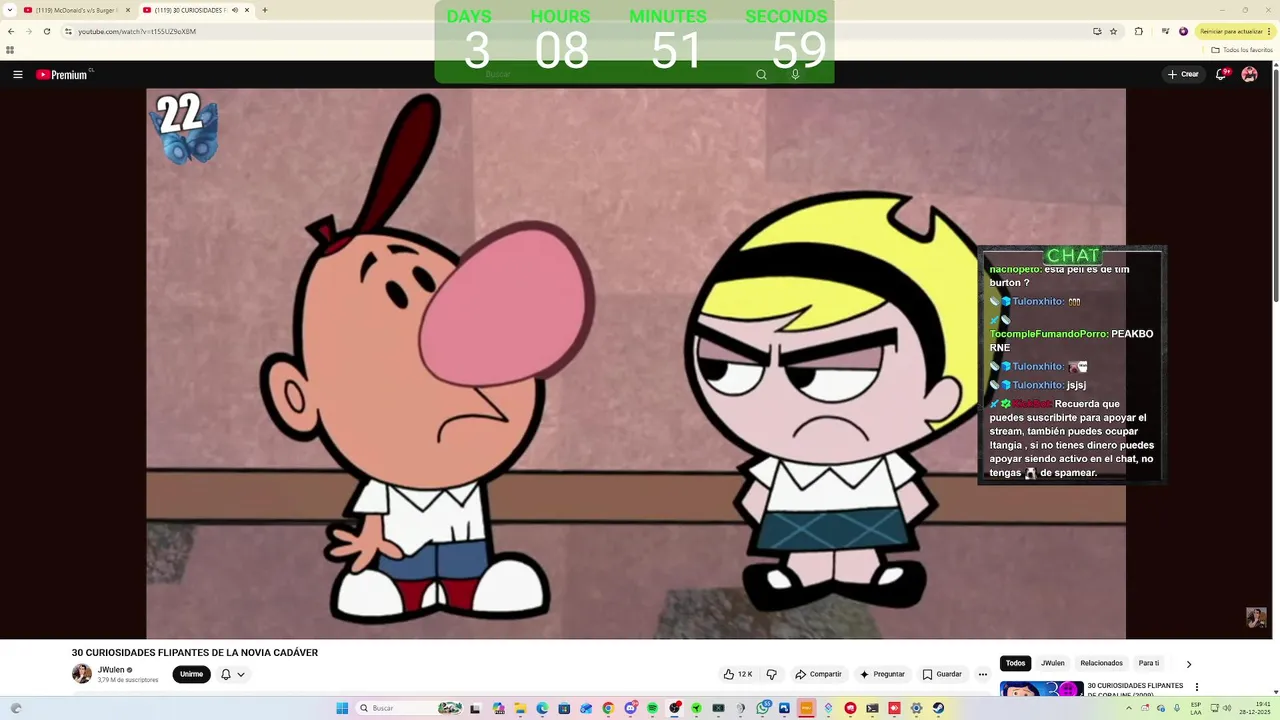The image size is (1280, 720).
Task: Close the McDonald's v/s Burger tab
Action: [x=128, y=10]
